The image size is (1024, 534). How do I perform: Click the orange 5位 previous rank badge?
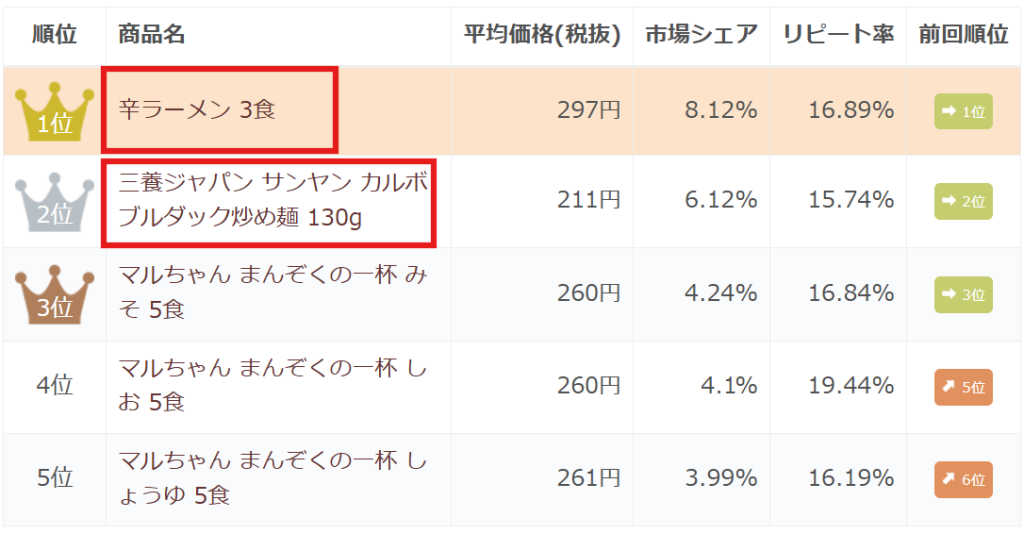(x=963, y=387)
